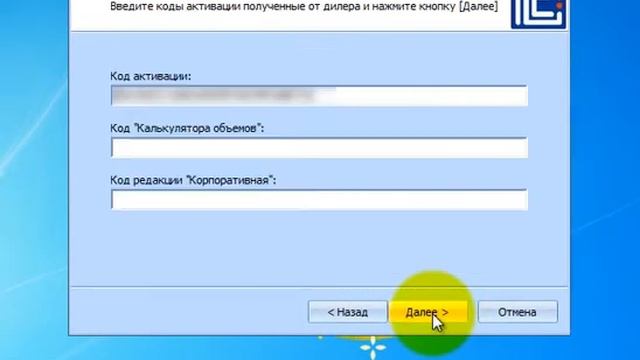This screenshot has height=360, width=640.
Task: Go back with the < Назад button
Action: pyautogui.click(x=347, y=312)
